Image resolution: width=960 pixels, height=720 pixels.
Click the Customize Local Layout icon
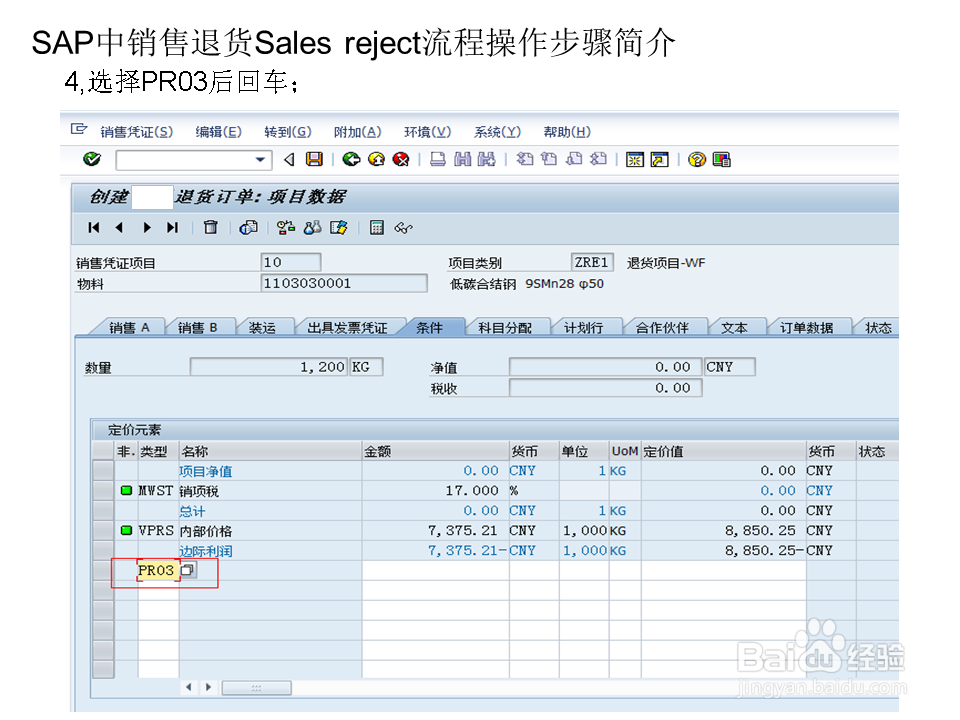(x=722, y=160)
